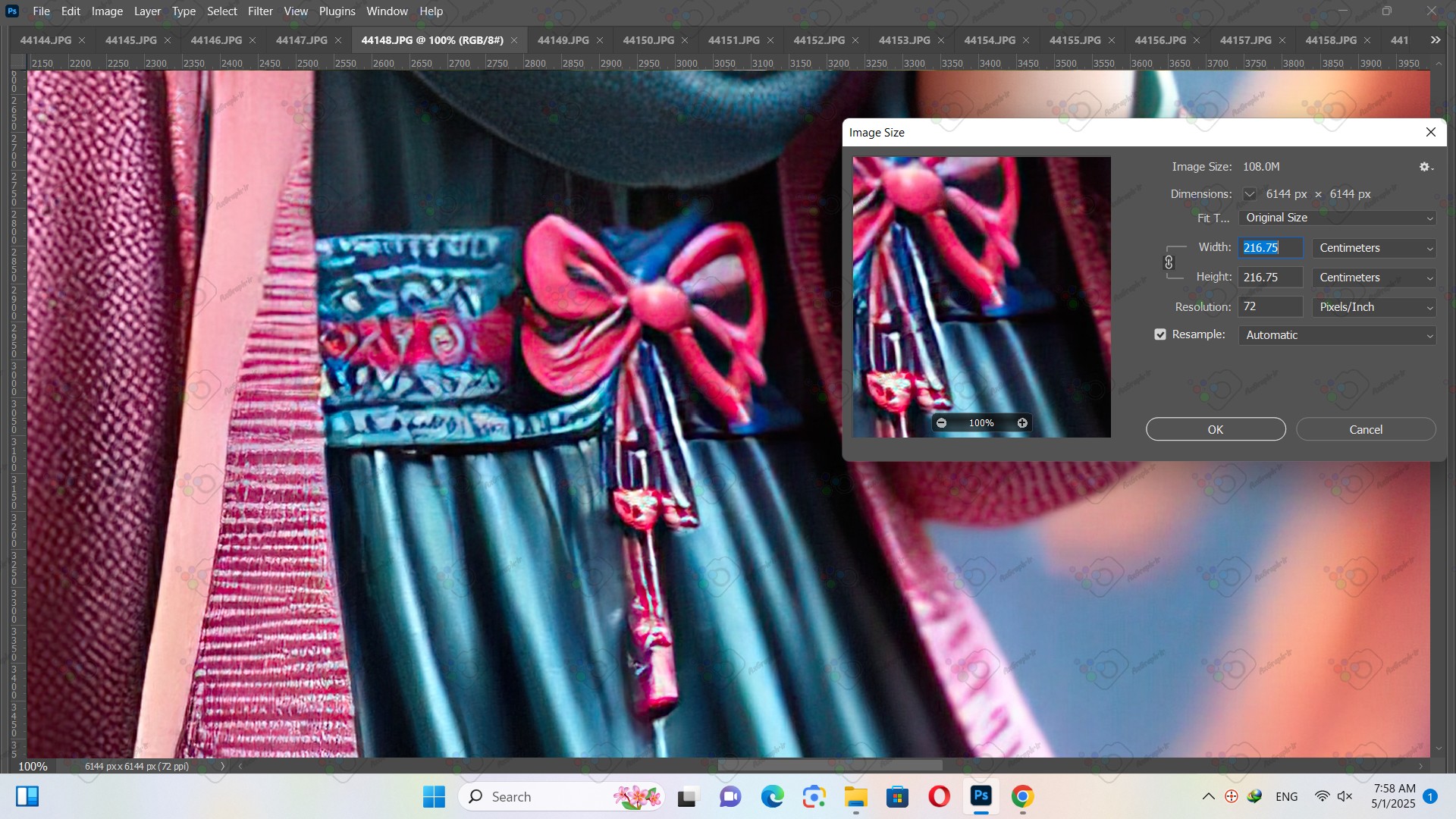Open Wi-Fi network settings in tray
Screen dimensions: 1456x819
point(1322,796)
